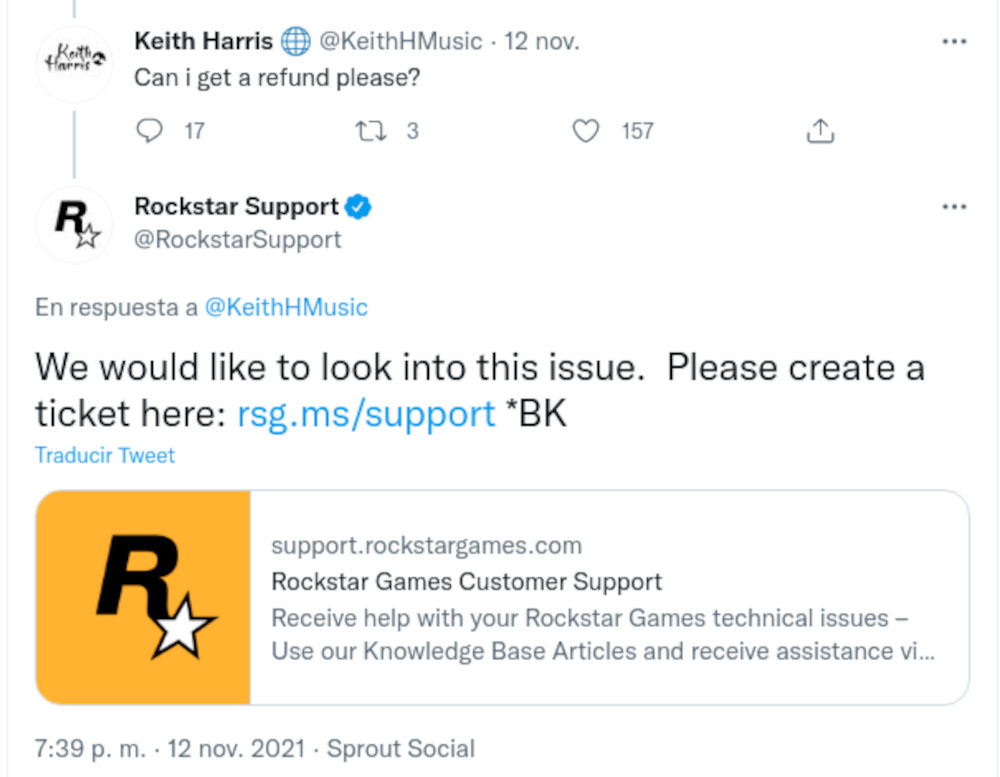Click the Rockstar logo thumbnail in the link card
Screen dimensions: 1000x777
click(x=143, y=597)
